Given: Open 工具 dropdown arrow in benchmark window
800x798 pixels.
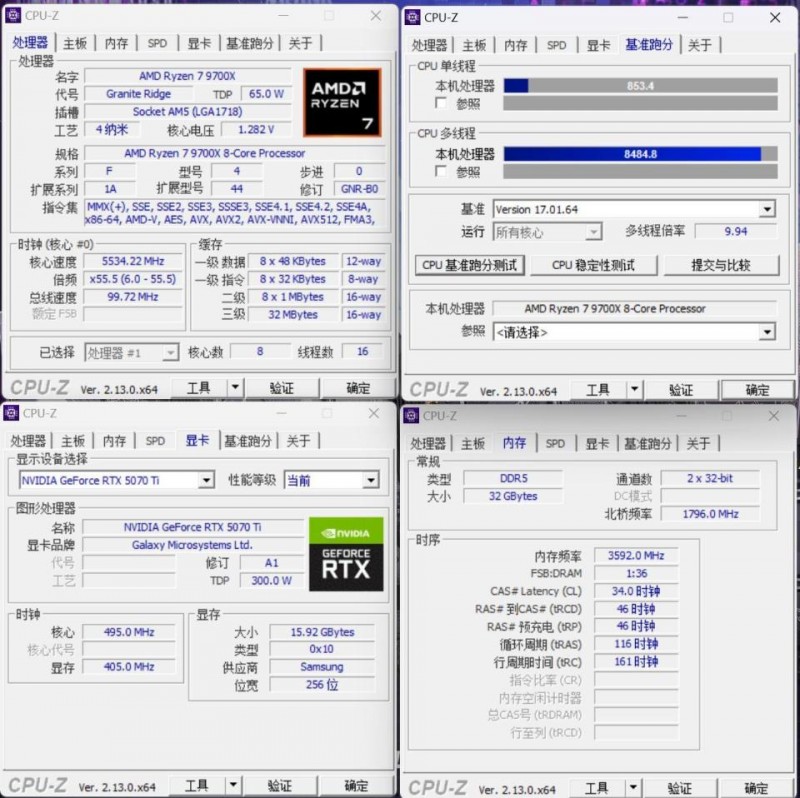Looking at the screenshot, I should point(634,390).
